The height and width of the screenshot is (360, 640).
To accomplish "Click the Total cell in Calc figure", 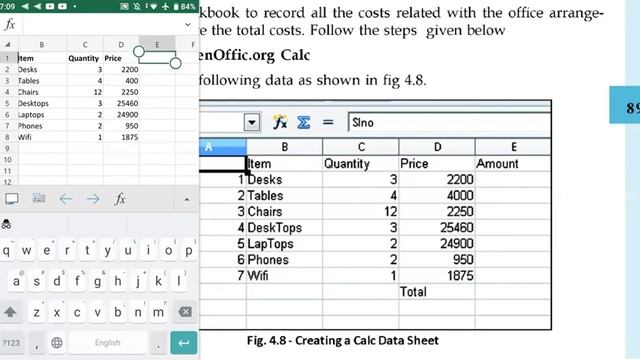I will pyautogui.click(x=437, y=292).
